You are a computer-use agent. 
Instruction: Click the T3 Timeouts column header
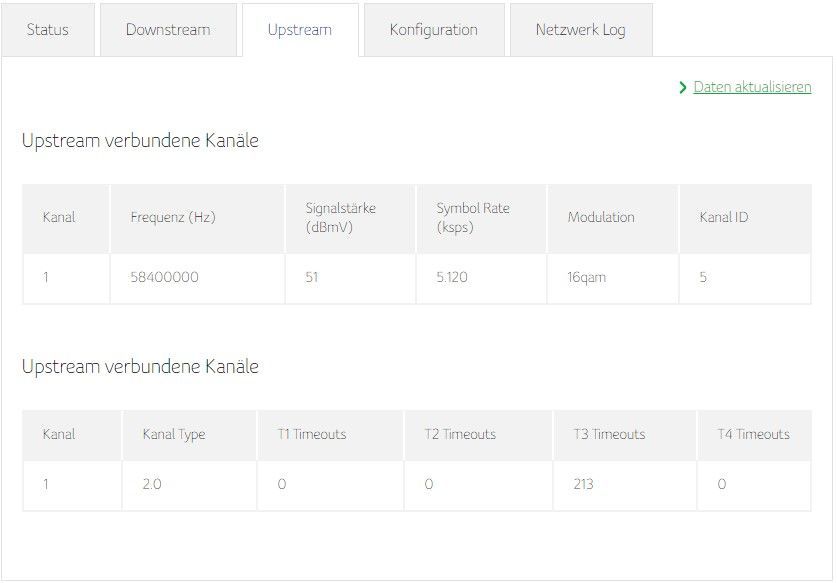pyautogui.click(x=609, y=435)
